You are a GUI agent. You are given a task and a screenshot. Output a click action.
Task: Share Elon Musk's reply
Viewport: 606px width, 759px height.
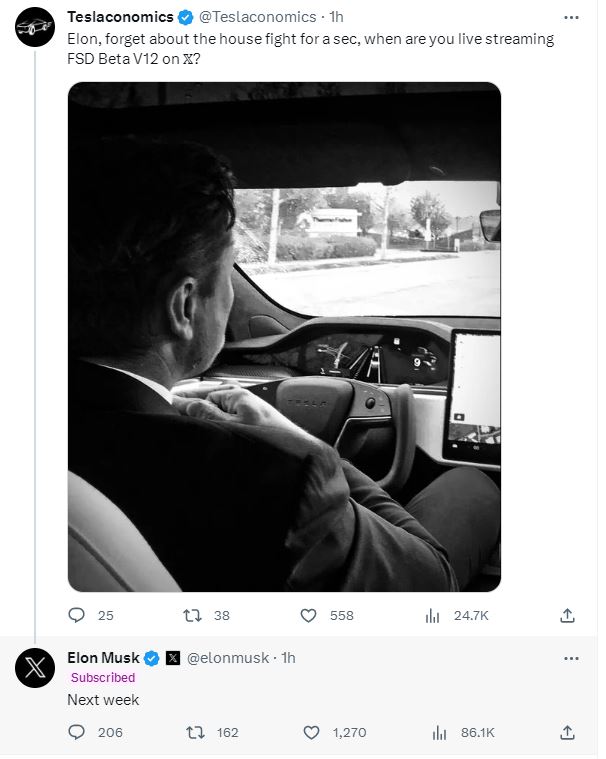[567, 732]
